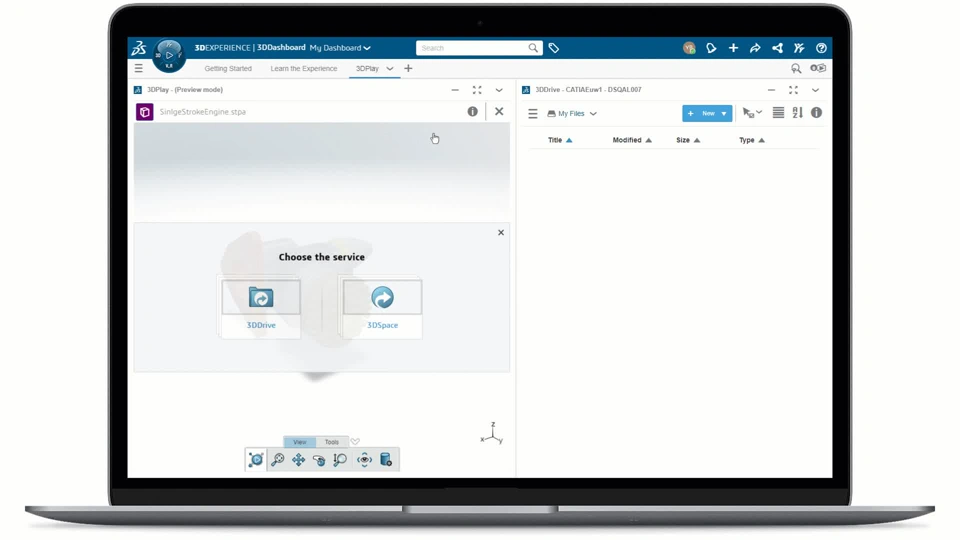Open the tag (6WTags) icon

click(553, 48)
